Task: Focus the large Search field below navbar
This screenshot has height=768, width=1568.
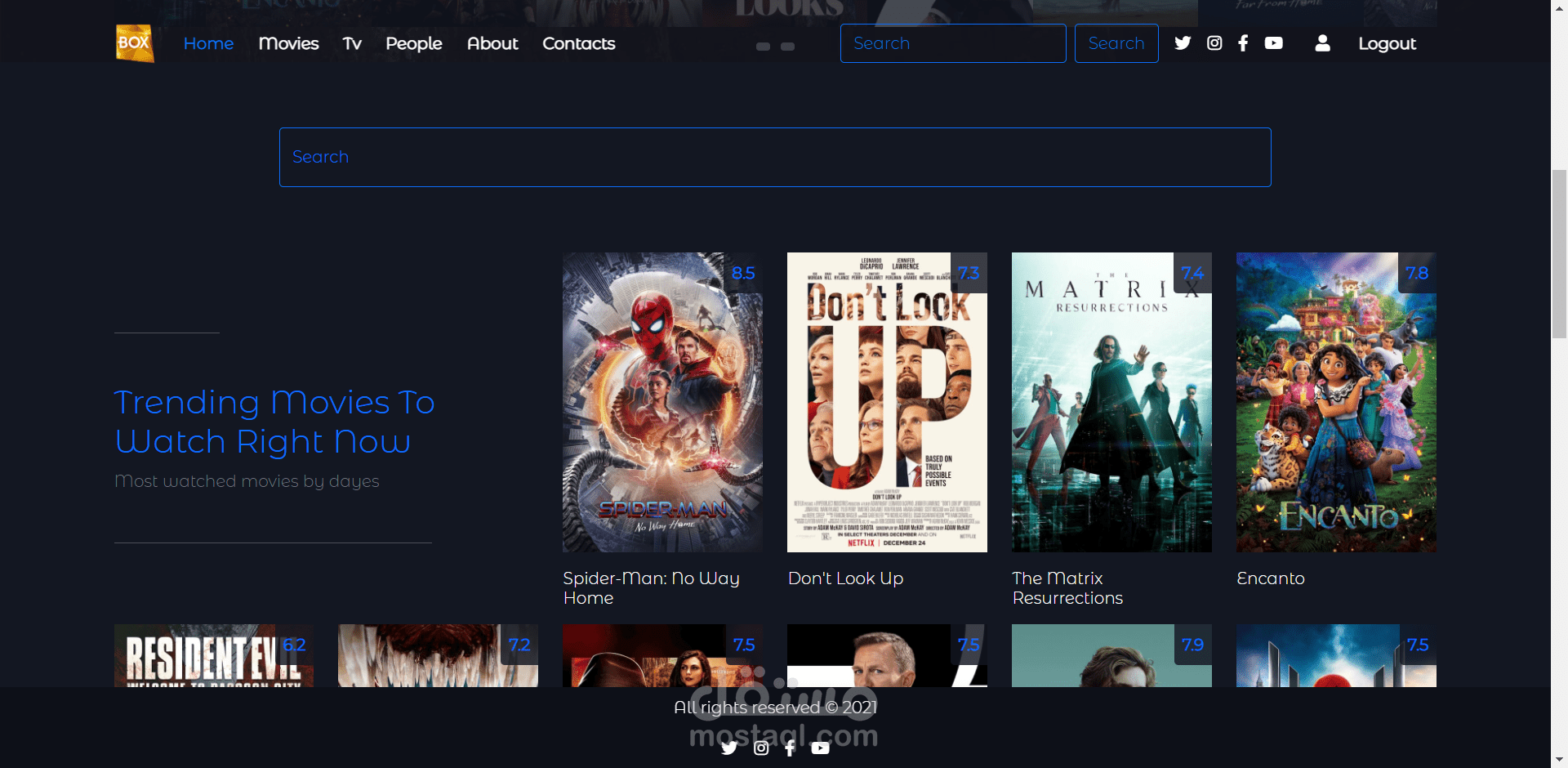Action: coord(775,157)
